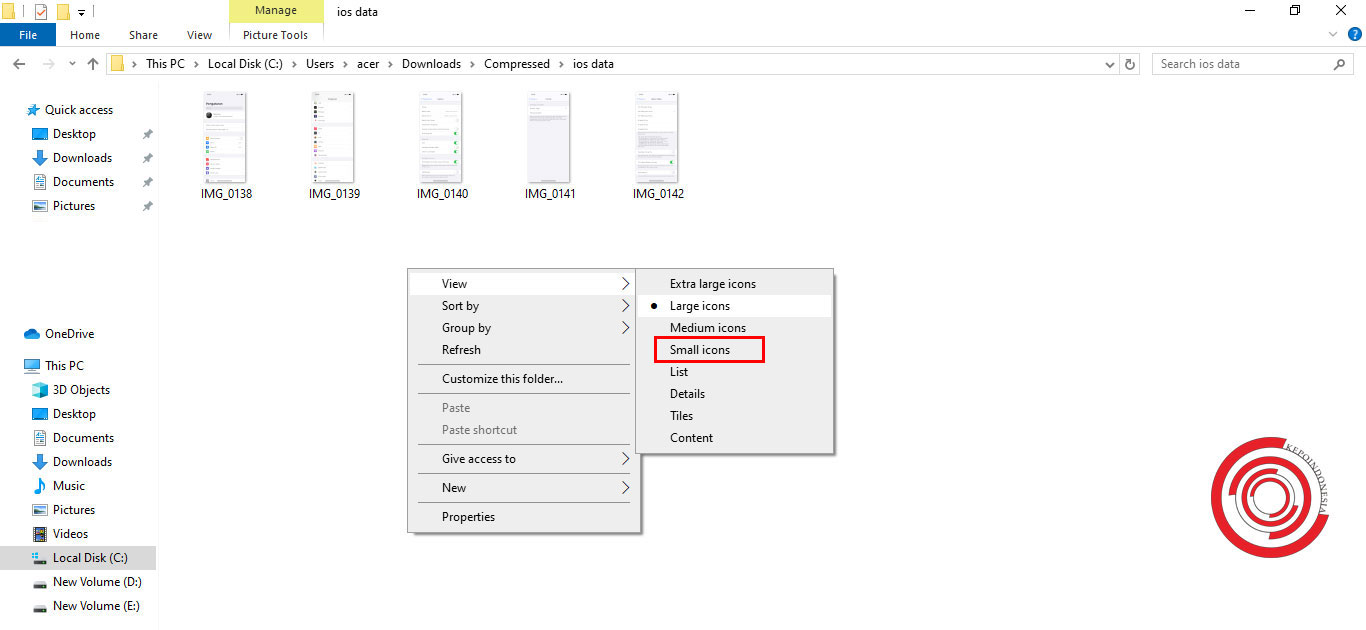Open Properties from the context menu
The image size is (1366, 630).
(468, 516)
